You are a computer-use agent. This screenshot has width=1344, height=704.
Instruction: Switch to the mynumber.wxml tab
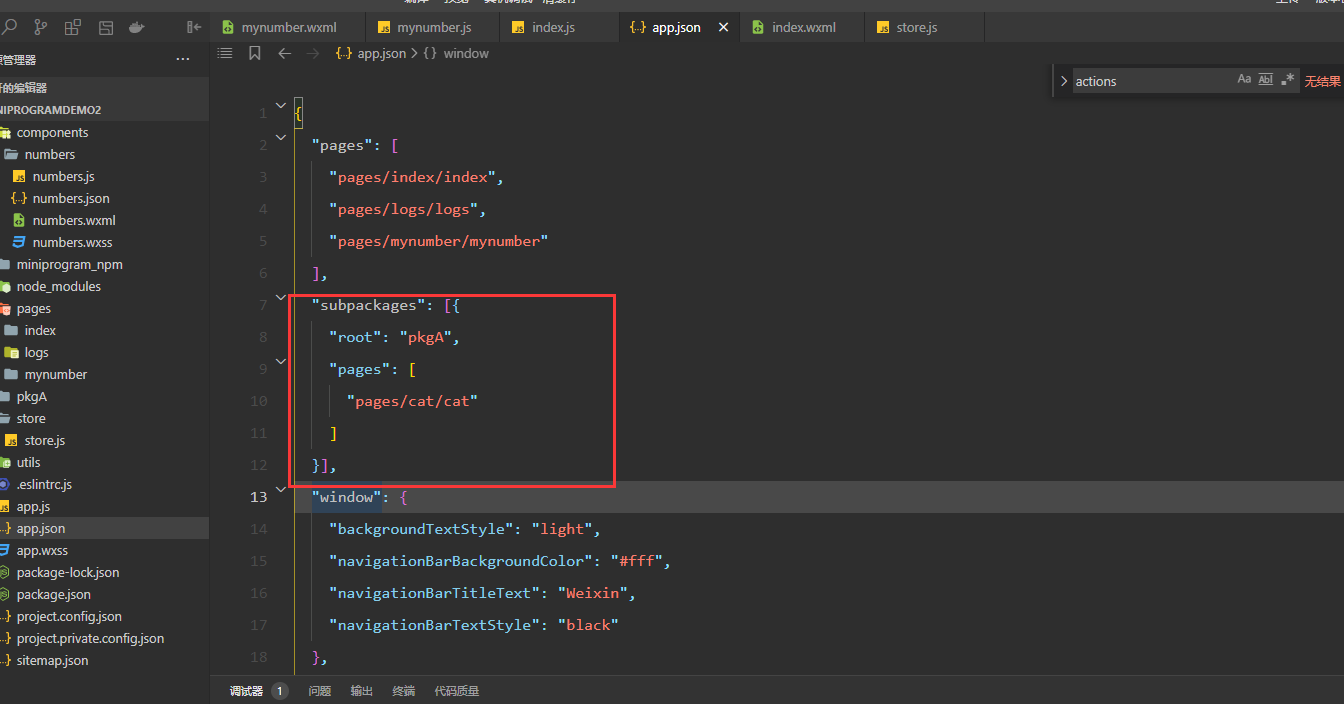click(287, 28)
